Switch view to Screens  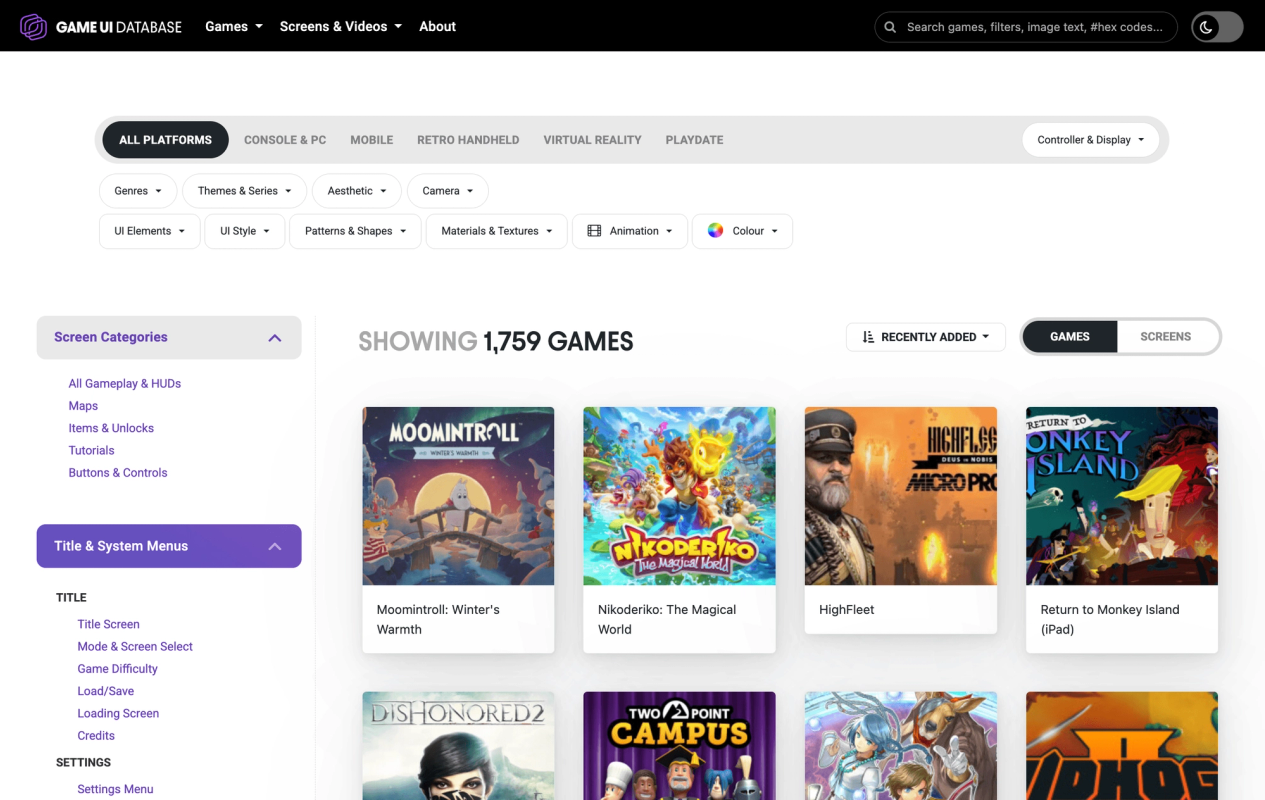pos(1166,337)
